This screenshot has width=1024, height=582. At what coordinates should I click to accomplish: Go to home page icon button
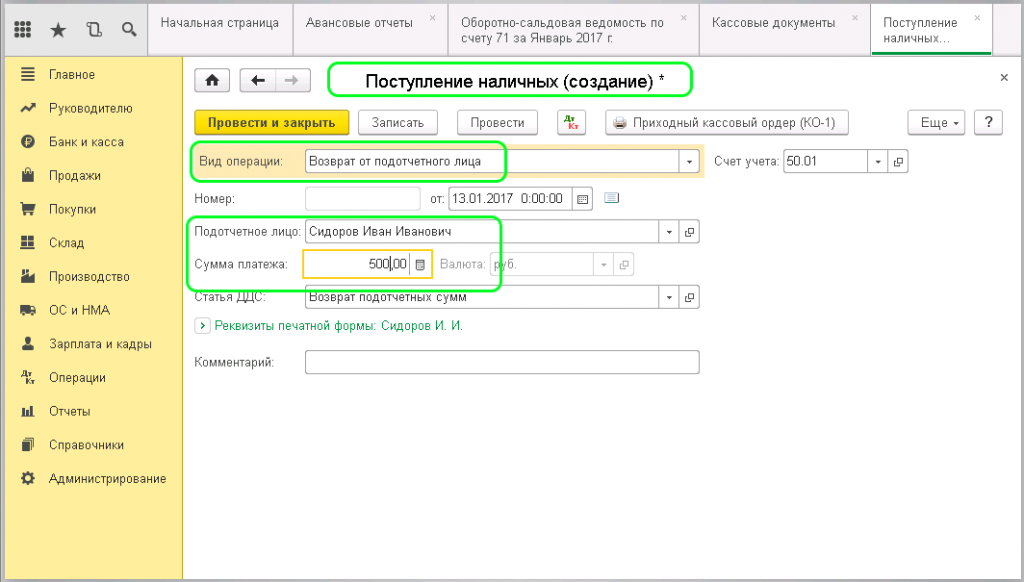coord(211,81)
